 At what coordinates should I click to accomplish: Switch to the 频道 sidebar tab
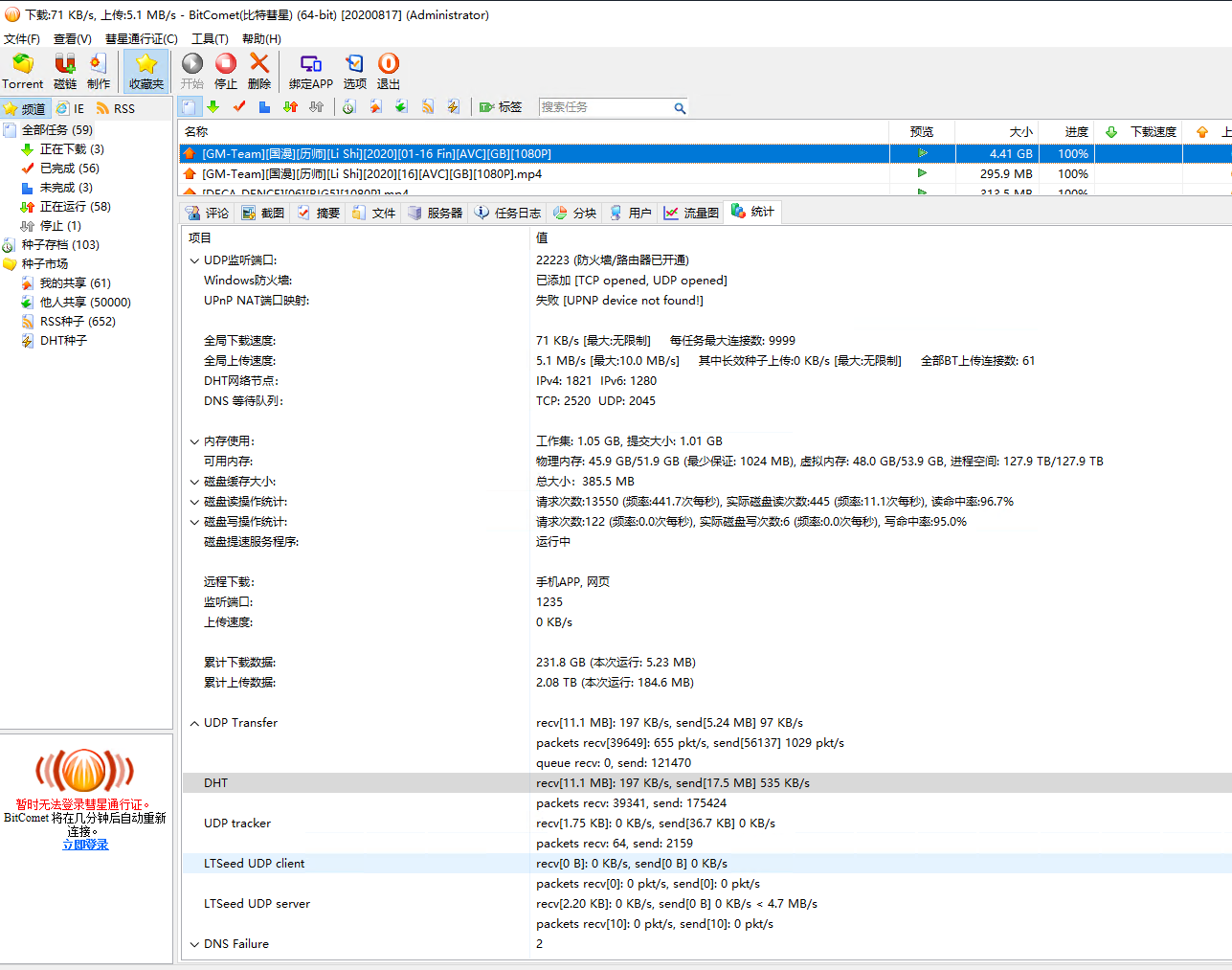click(x=25, y=109)
